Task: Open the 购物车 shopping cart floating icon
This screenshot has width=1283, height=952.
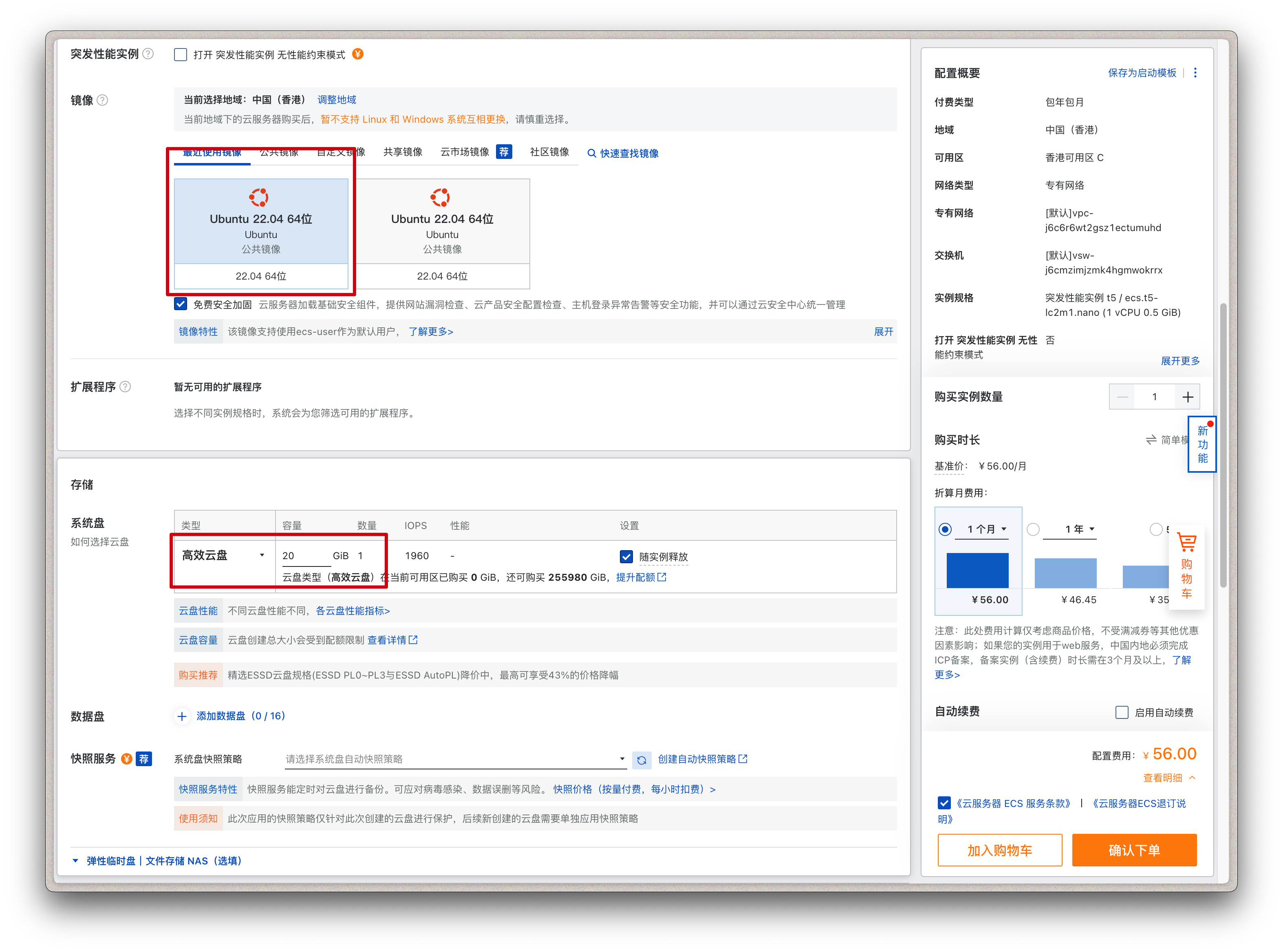Action: click(1186, 567)
